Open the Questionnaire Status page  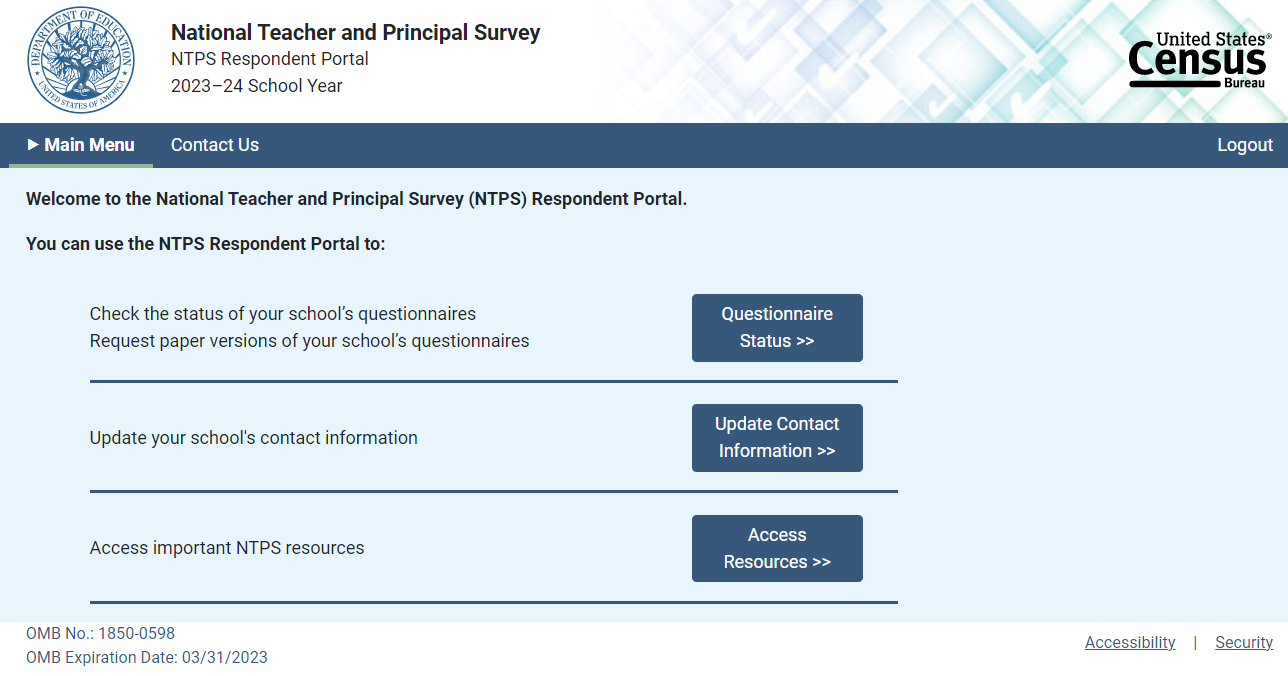(x=777, y=328)
